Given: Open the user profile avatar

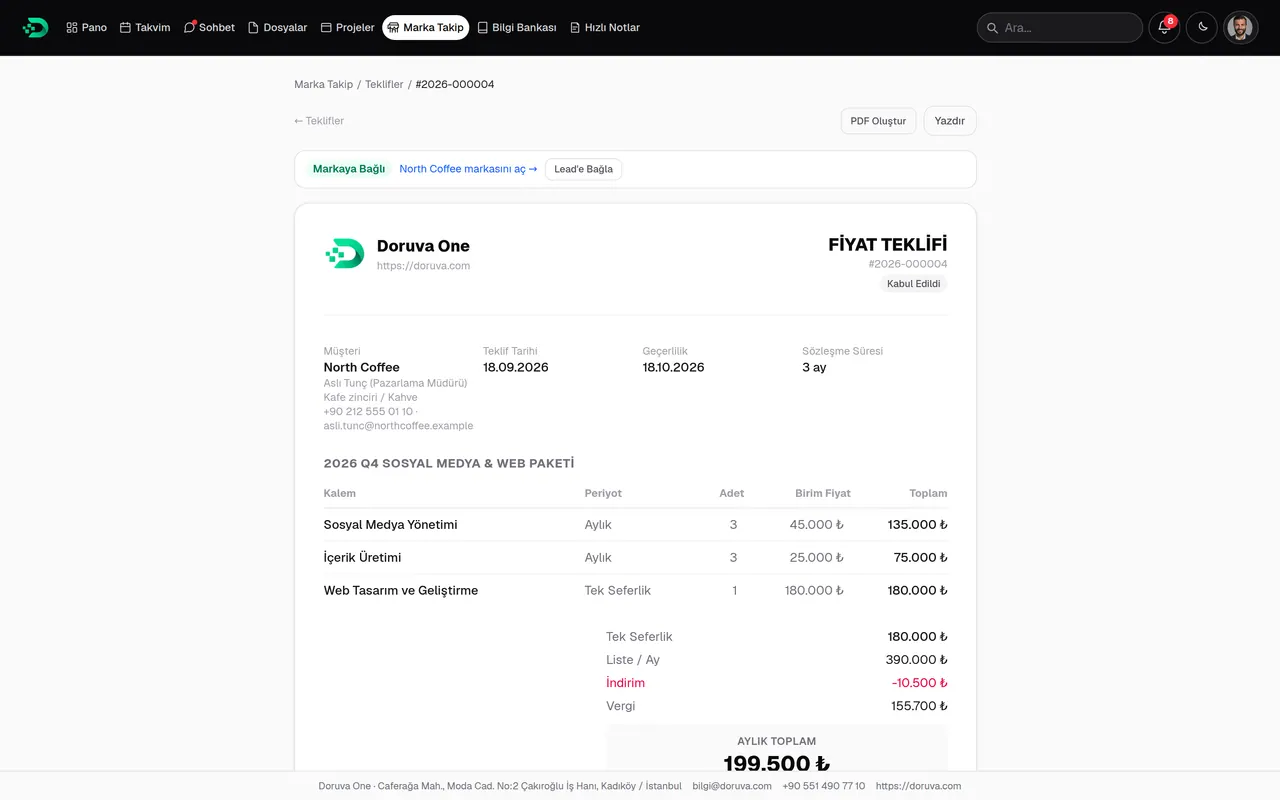Looking at the screenshot, I should (x=1241, y=27).
